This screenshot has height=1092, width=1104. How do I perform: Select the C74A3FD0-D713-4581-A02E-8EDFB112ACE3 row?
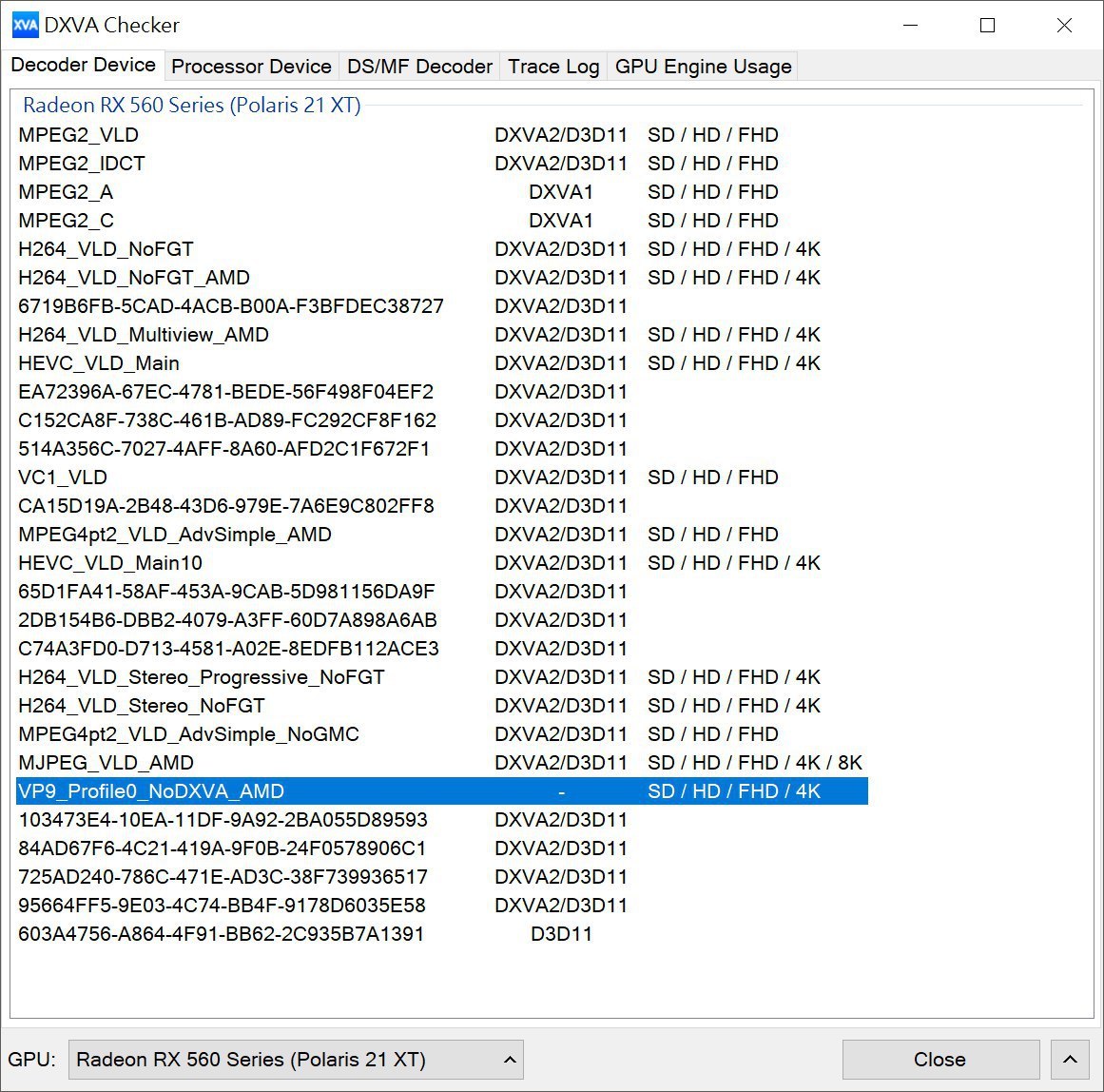pos(442,648)
